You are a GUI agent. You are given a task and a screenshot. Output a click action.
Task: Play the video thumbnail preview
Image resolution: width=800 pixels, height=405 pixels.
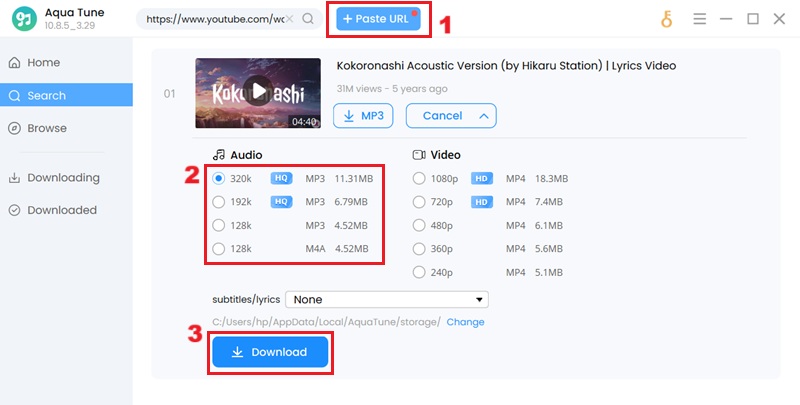258,92
